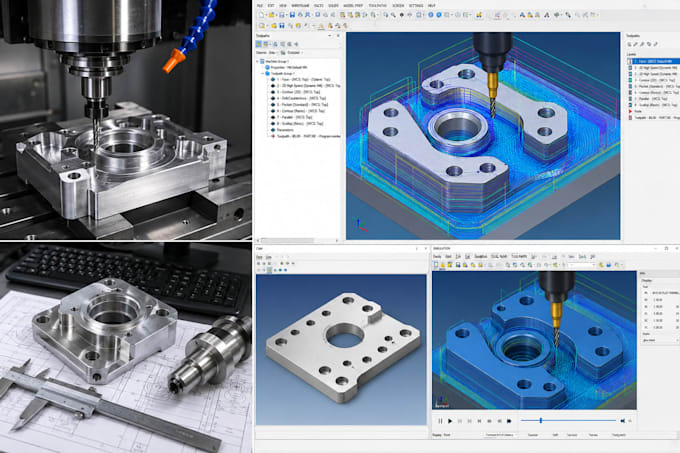This screenshot has height=453, width=680.
Task: Select the '1 - Face' operation in tree
Action: point(299,79)
